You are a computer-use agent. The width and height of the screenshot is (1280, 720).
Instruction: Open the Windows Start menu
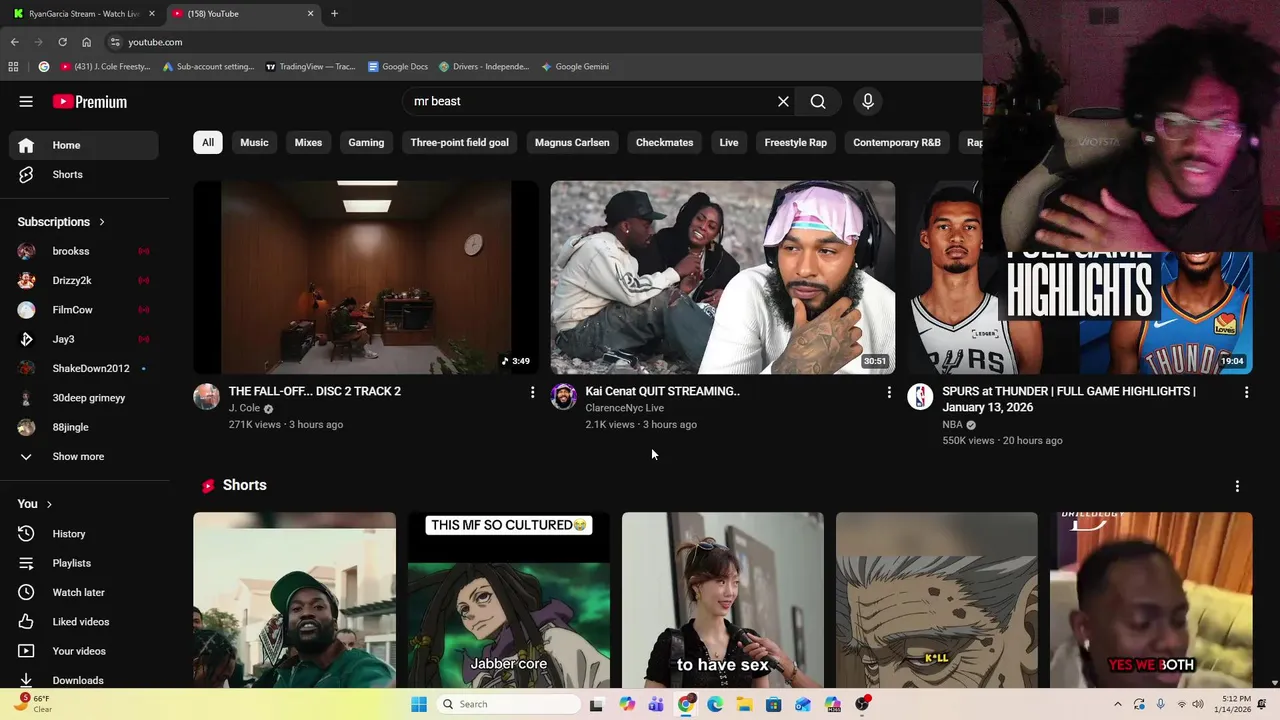point(419,704)
